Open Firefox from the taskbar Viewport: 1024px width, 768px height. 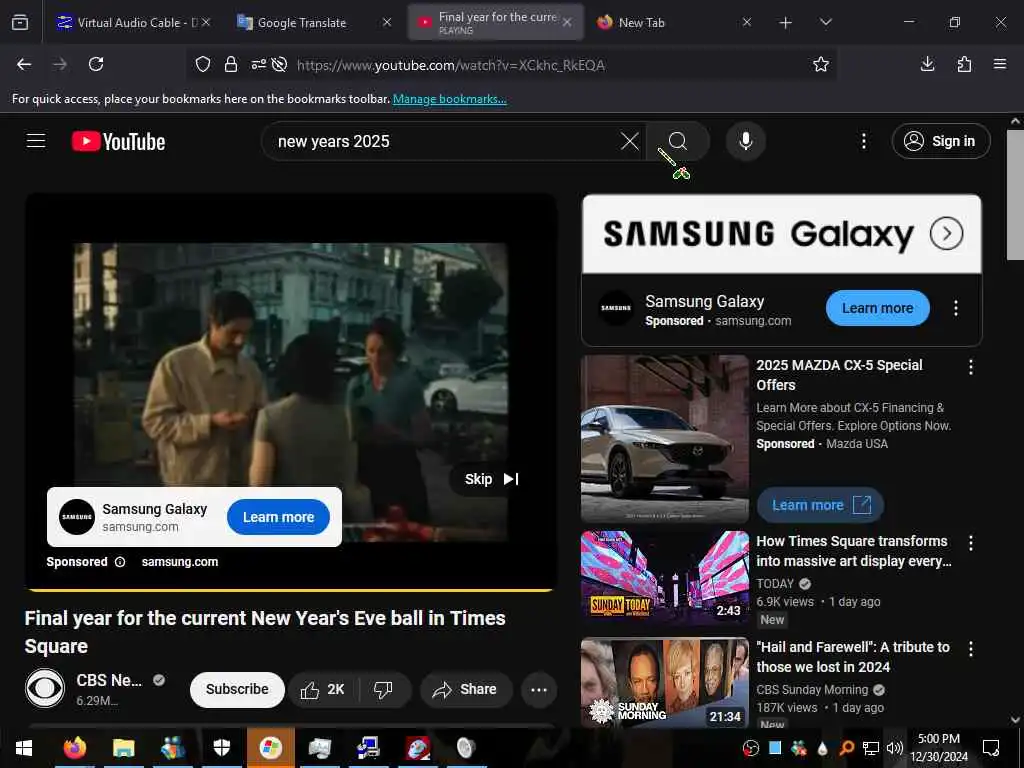click(x=75, y=748)
